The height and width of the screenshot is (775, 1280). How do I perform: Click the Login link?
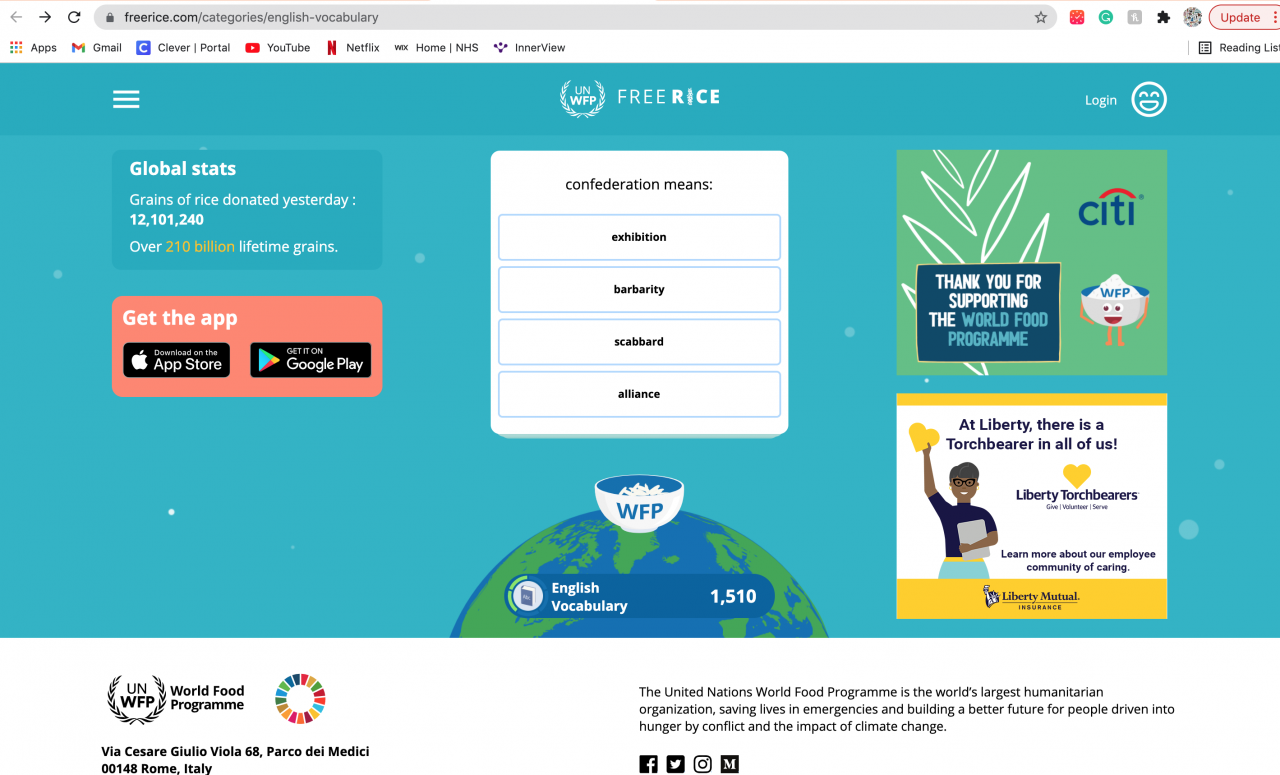point(1101,100)
